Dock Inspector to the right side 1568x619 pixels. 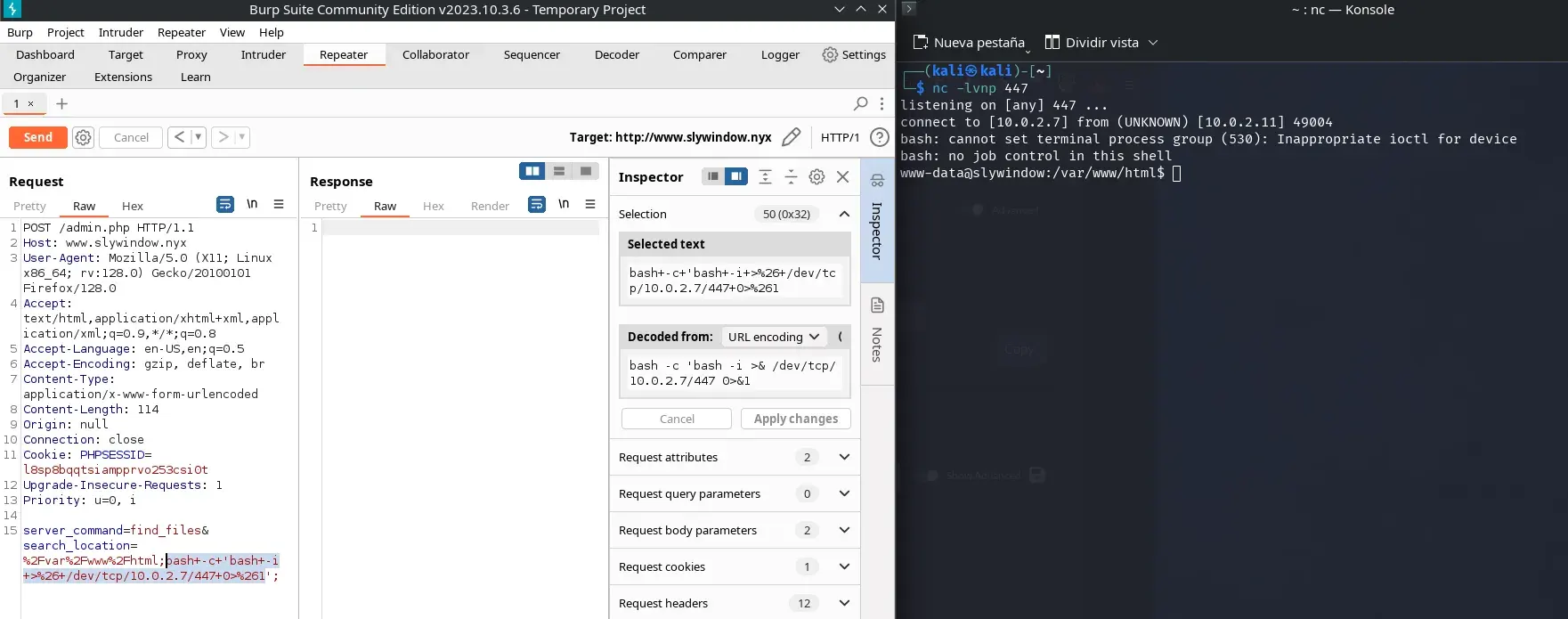tap(736, 176)
